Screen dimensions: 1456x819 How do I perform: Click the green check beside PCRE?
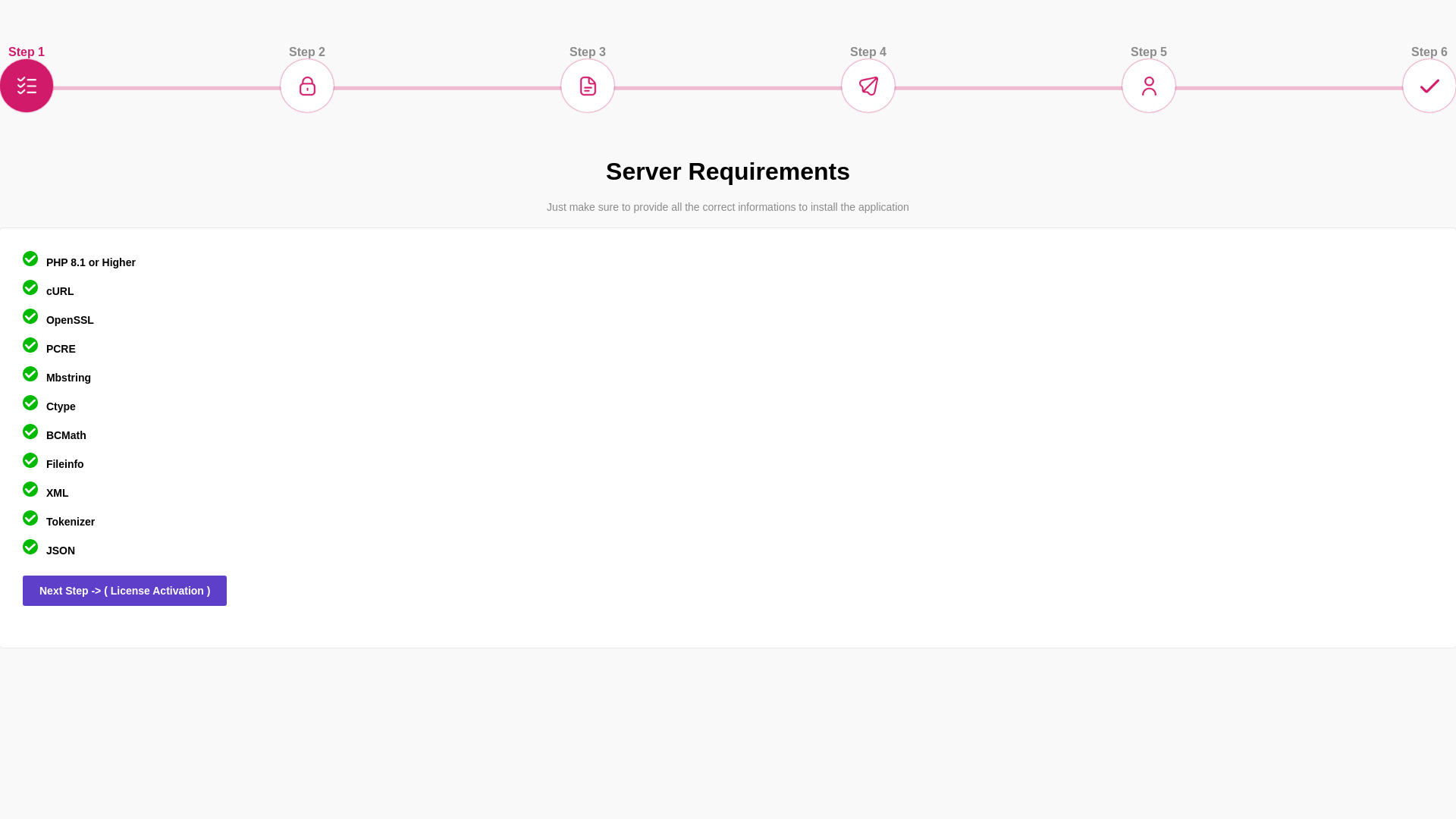click(30, 345)
